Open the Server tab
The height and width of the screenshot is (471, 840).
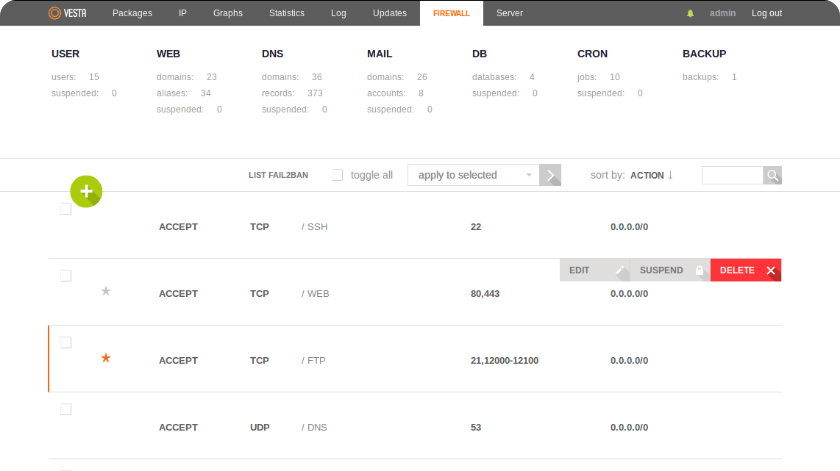tap(509, 13)
